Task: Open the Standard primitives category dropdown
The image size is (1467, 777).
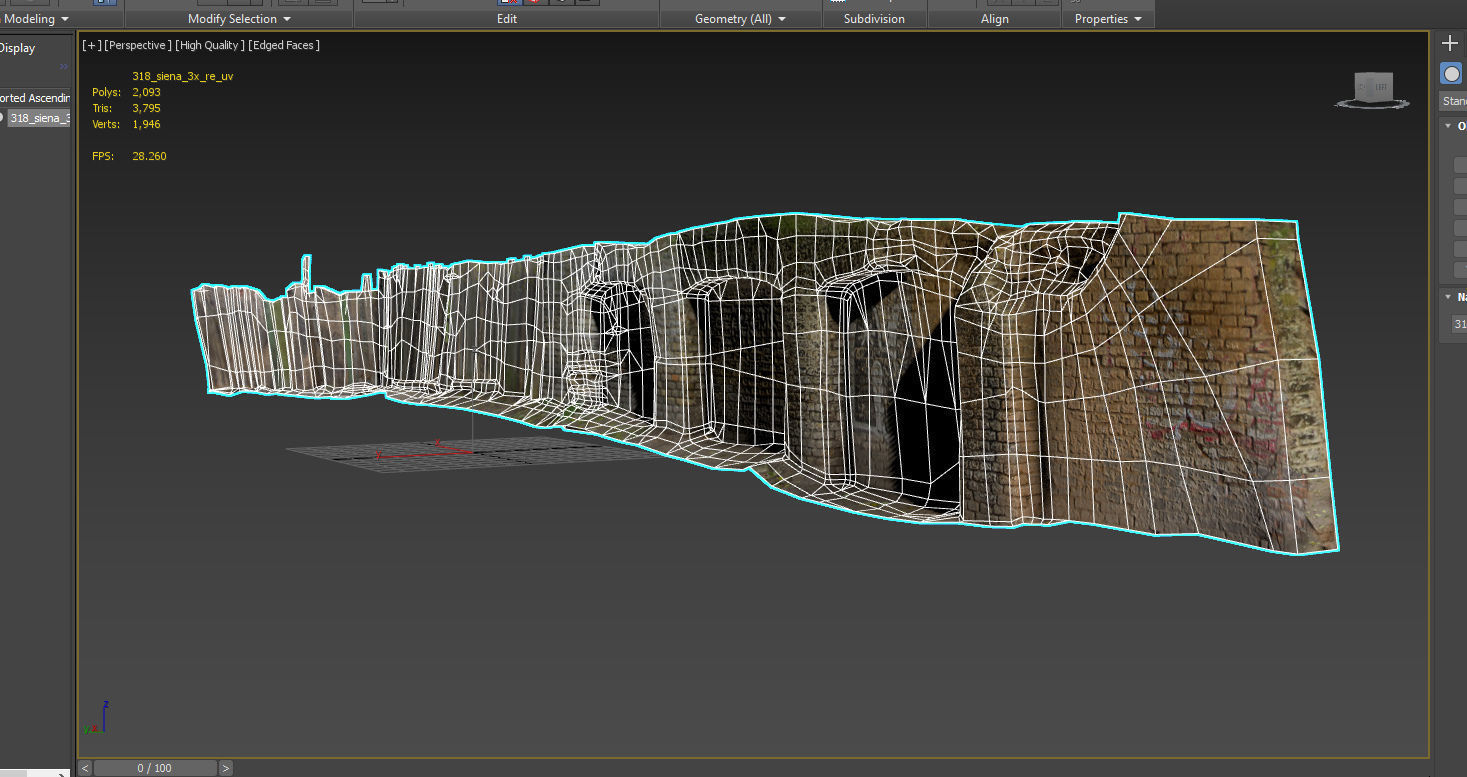Action: (x=1453, y=101)
